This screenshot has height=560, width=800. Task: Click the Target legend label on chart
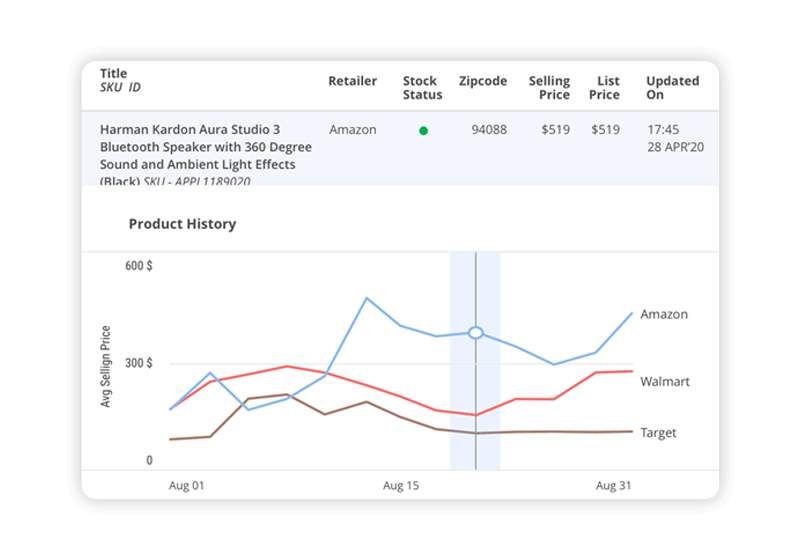click(x=658, y=433)
